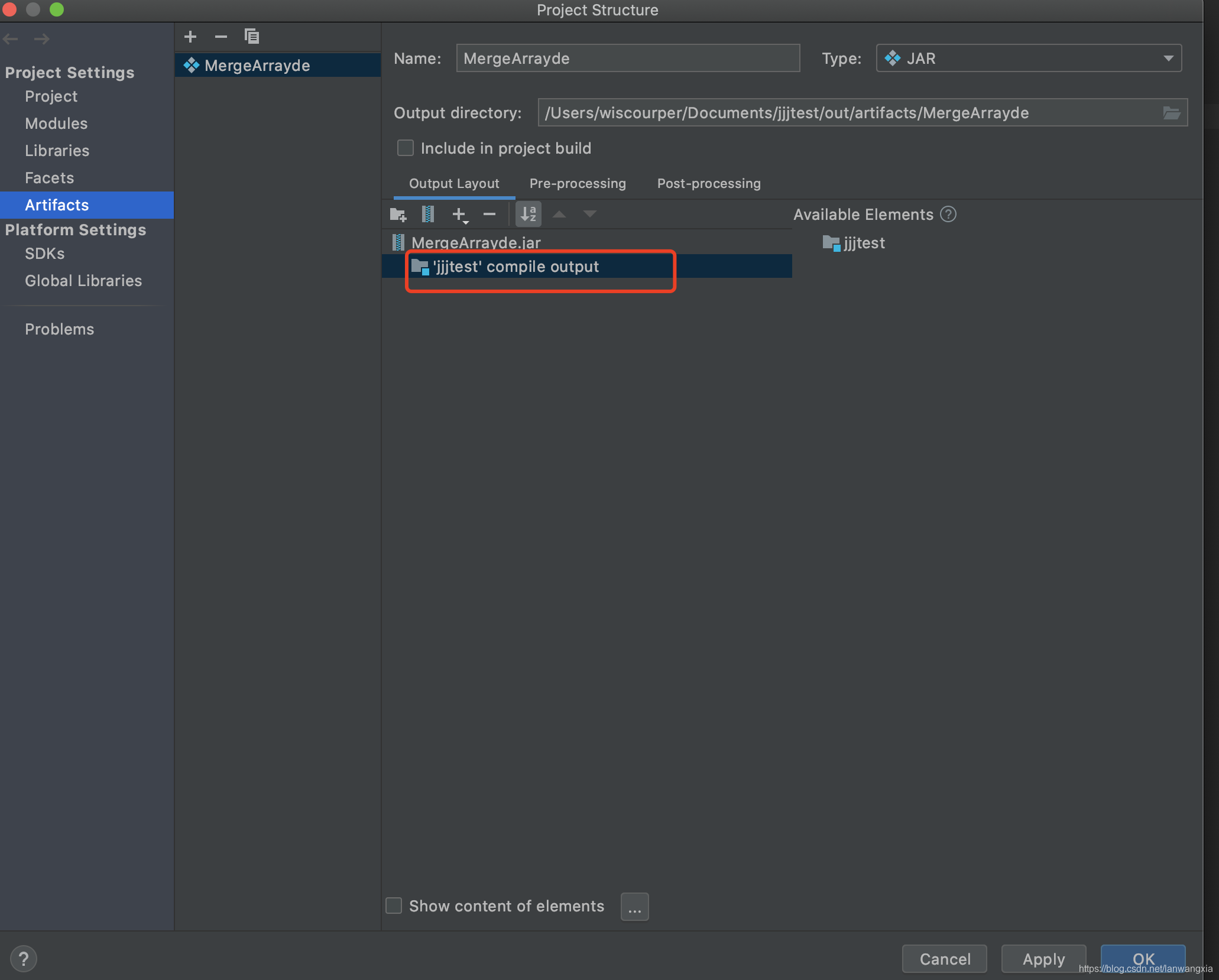Open the ellipsis options button near Show content
This screenshot has width=1219, height=980.
[x=634, y=907]
